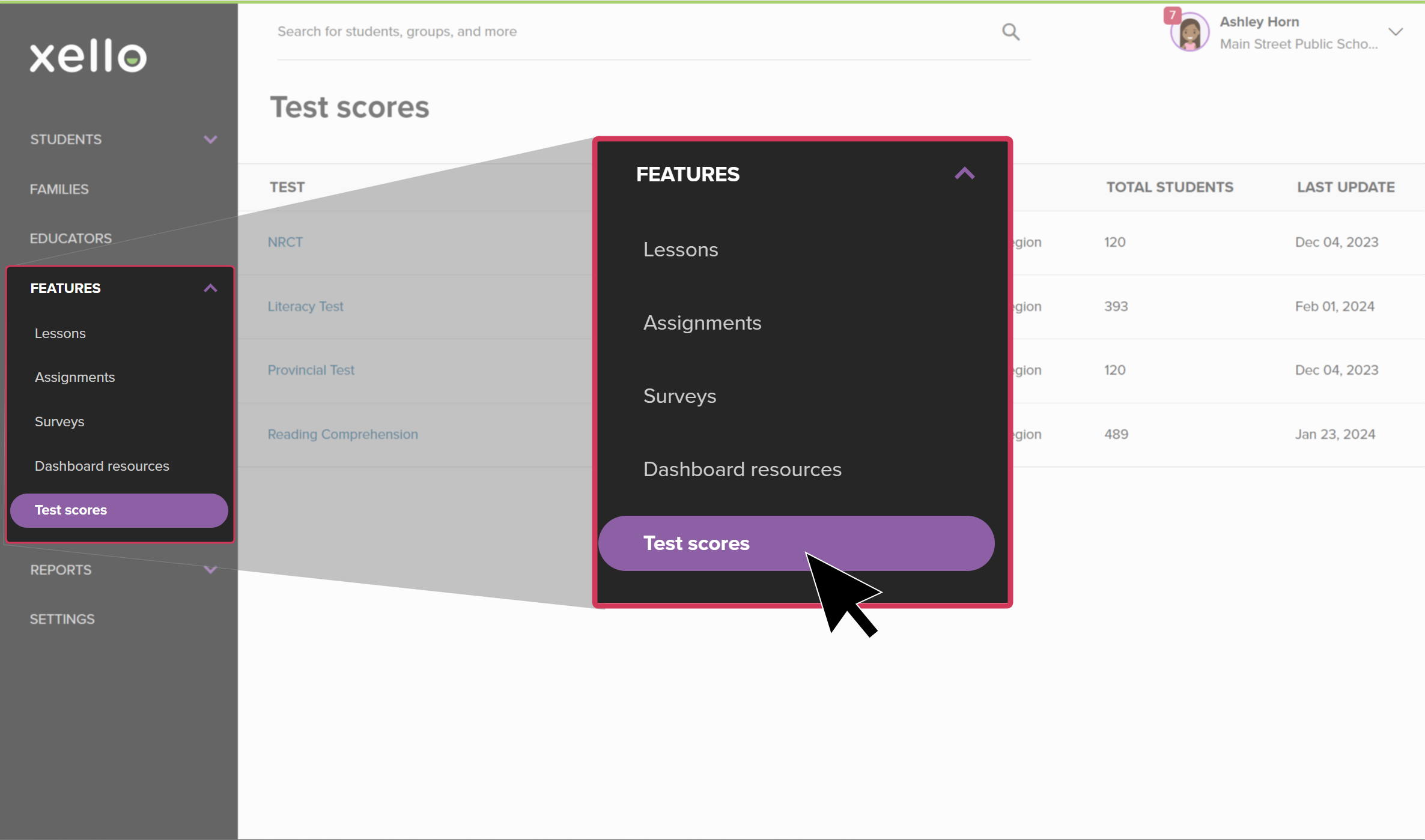Click the Test scores page heading
Viewport: 1425px width, 840px height.
coord(350,107)
